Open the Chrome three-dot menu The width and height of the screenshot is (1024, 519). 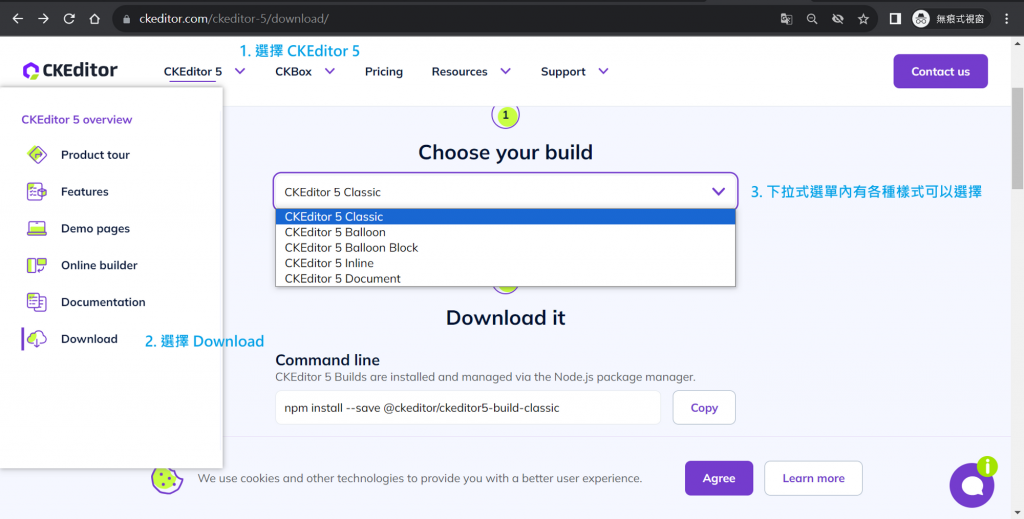tap(1006, 19)
